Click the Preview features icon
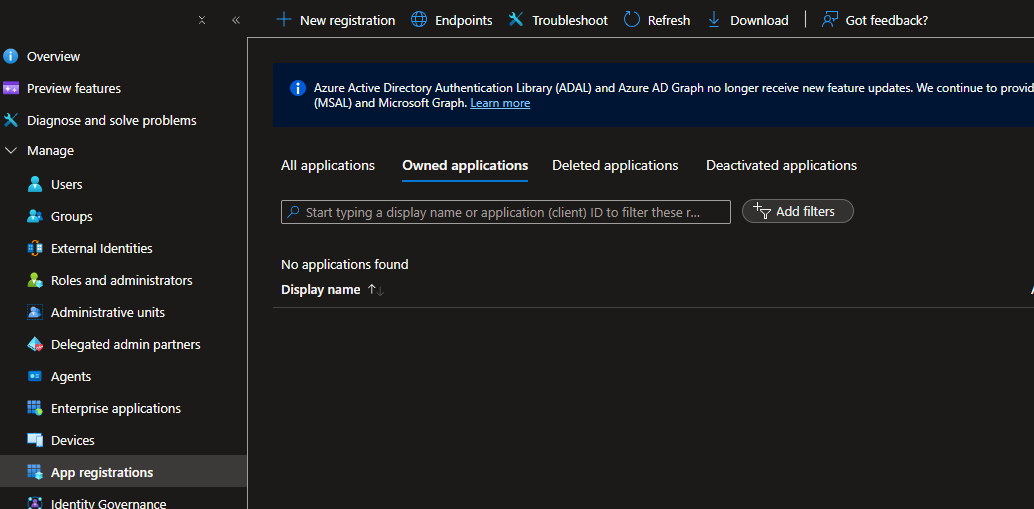Viewport: 1034px width, 509px height. click(11, 88)
